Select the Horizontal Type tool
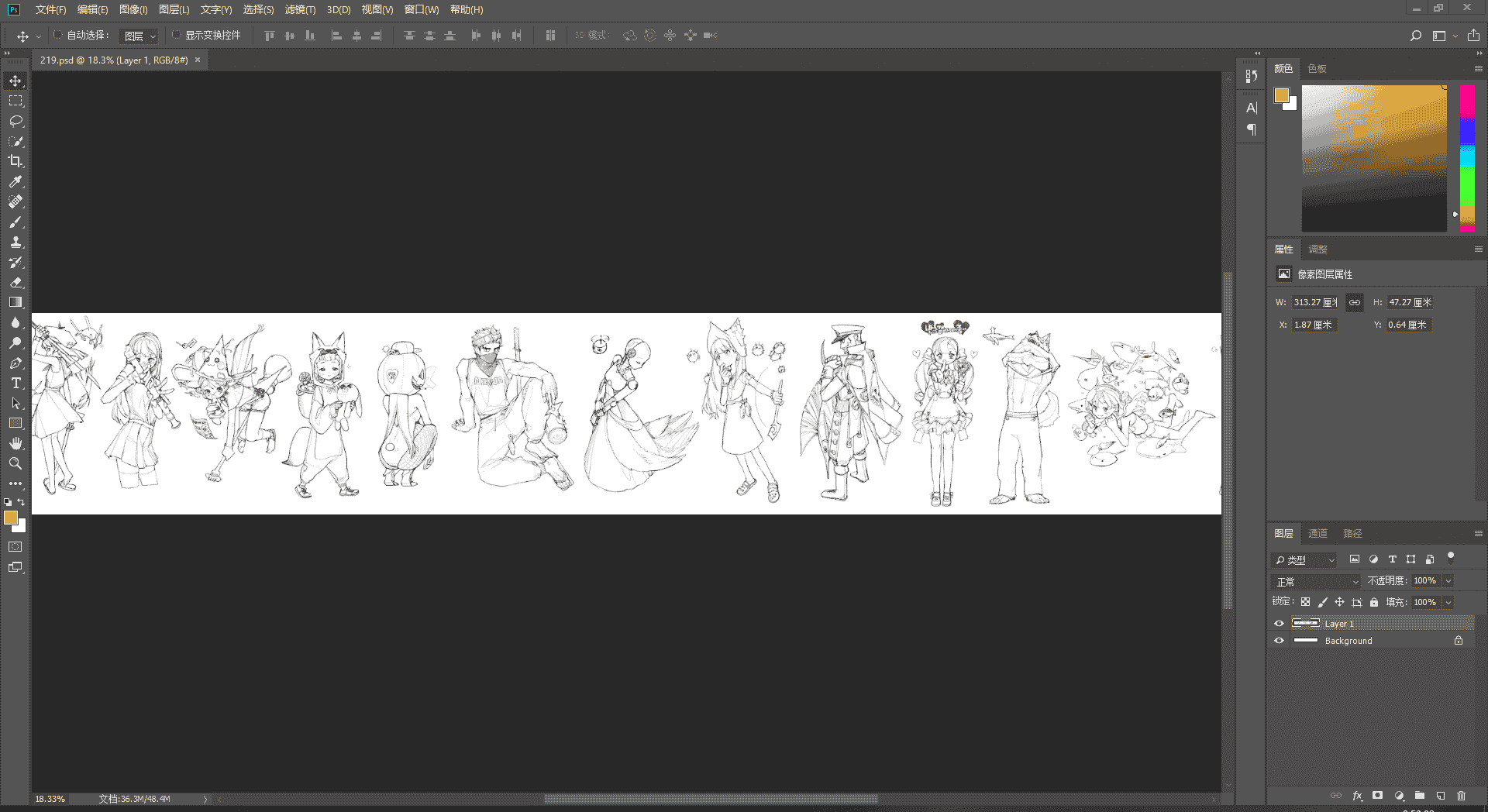This screenshot has height=812, width=1488. point(15,383)
